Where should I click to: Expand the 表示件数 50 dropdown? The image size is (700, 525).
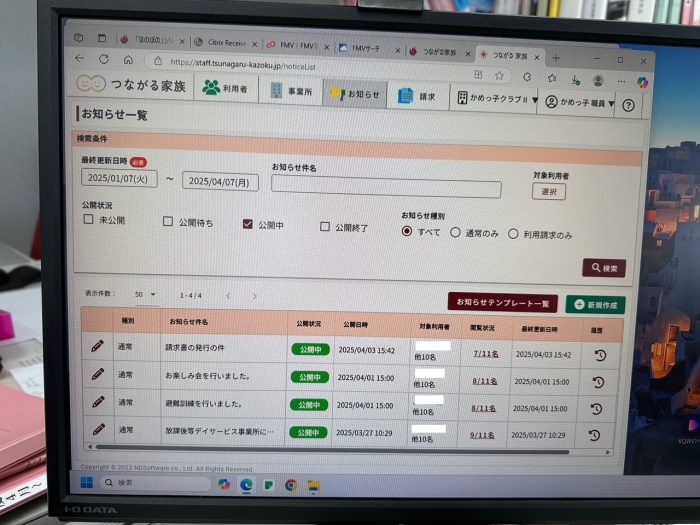click(x=146, y=295)
